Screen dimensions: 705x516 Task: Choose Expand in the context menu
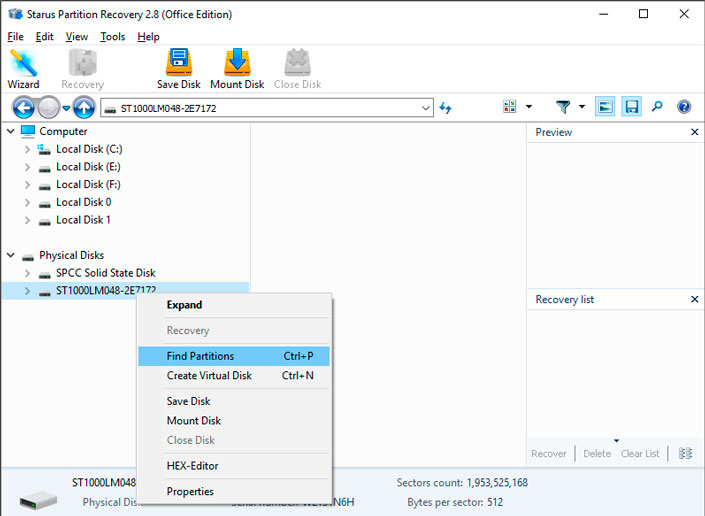pyautogui.click(x=234, y=305)
